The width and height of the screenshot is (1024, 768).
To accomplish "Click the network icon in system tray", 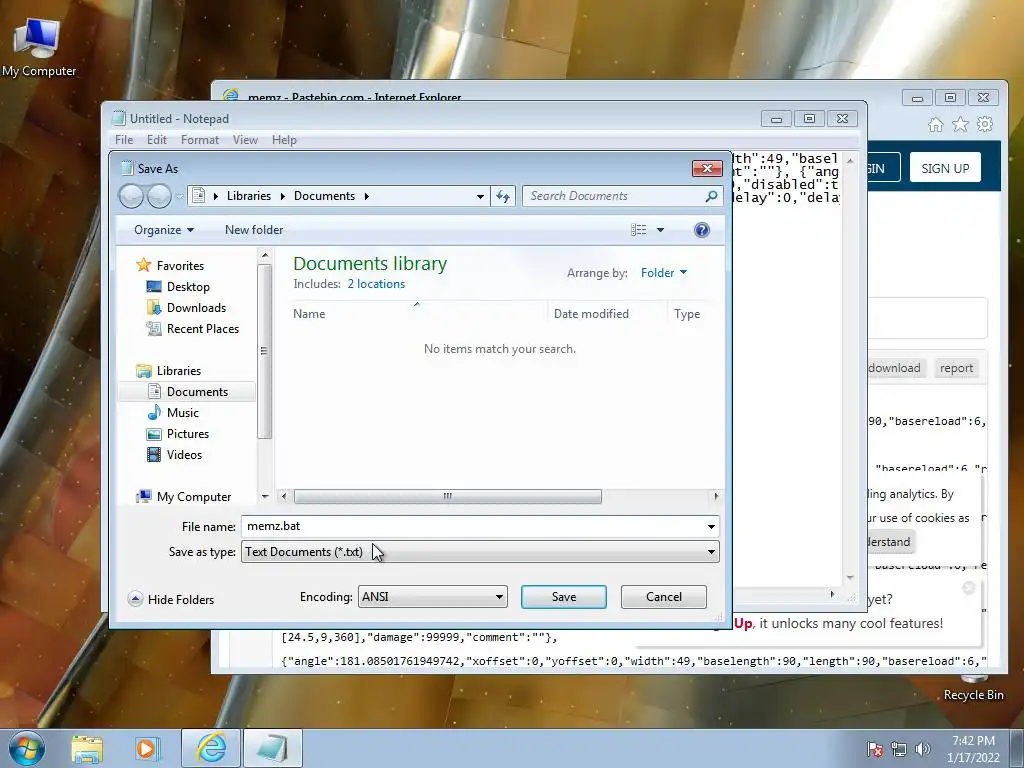I will coord(899,750).
